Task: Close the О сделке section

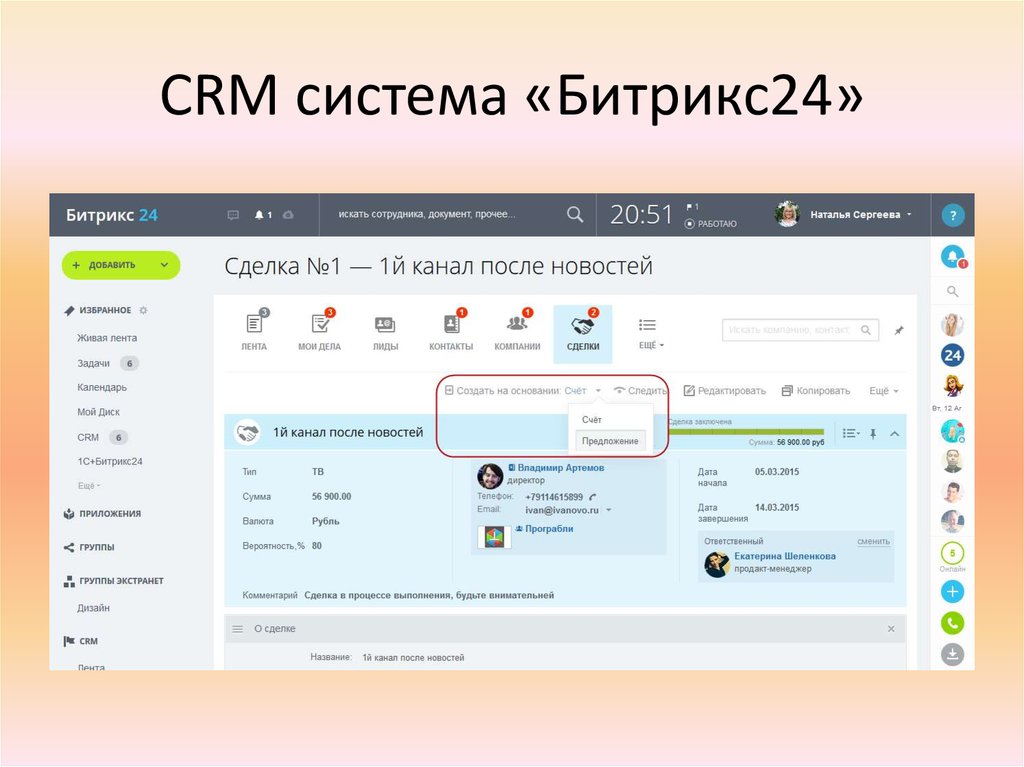Action: click(x=891, y=628)
